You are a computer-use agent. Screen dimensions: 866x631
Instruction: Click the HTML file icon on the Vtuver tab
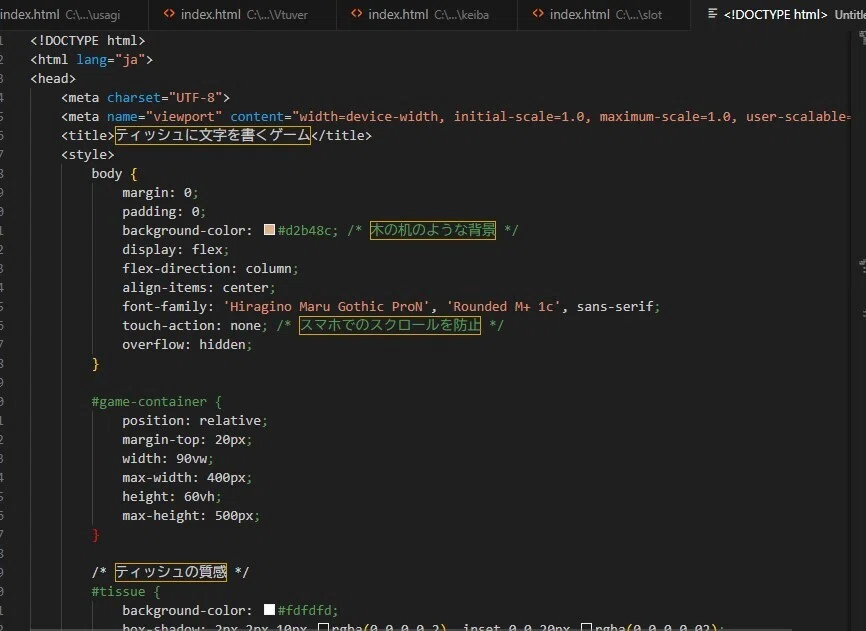pos(169,14)
